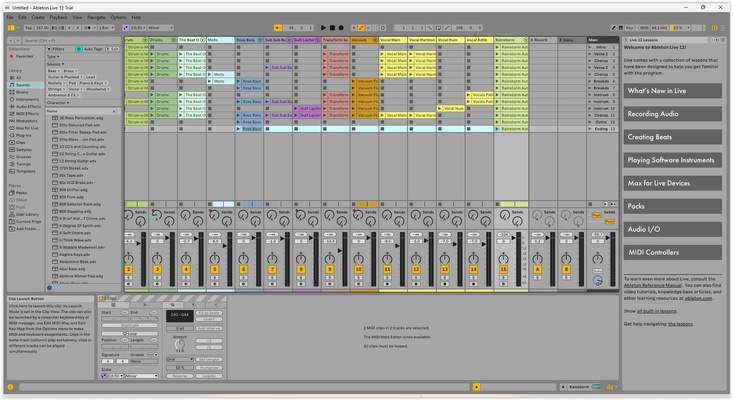Open Samples browser category
Screen dimensions: 733x400
pos(24,150)
